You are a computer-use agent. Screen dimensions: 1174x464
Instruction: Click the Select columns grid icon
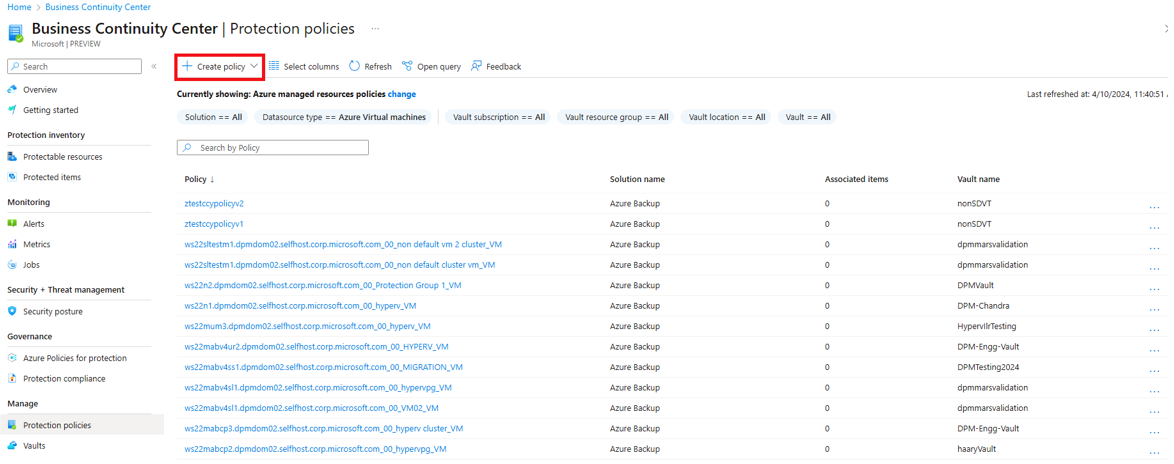click(x=274, y=67)
